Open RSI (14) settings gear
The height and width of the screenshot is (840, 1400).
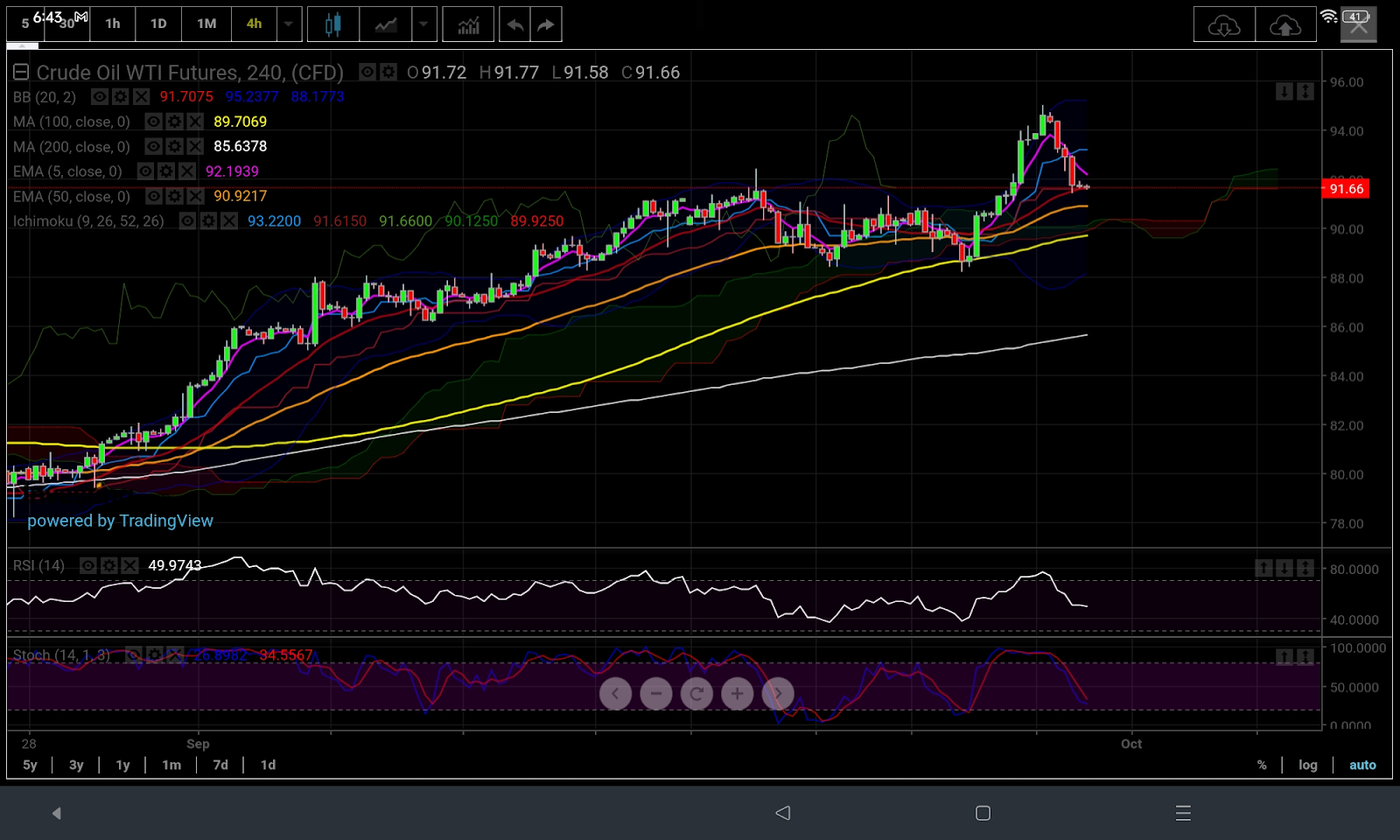point(108,566)
